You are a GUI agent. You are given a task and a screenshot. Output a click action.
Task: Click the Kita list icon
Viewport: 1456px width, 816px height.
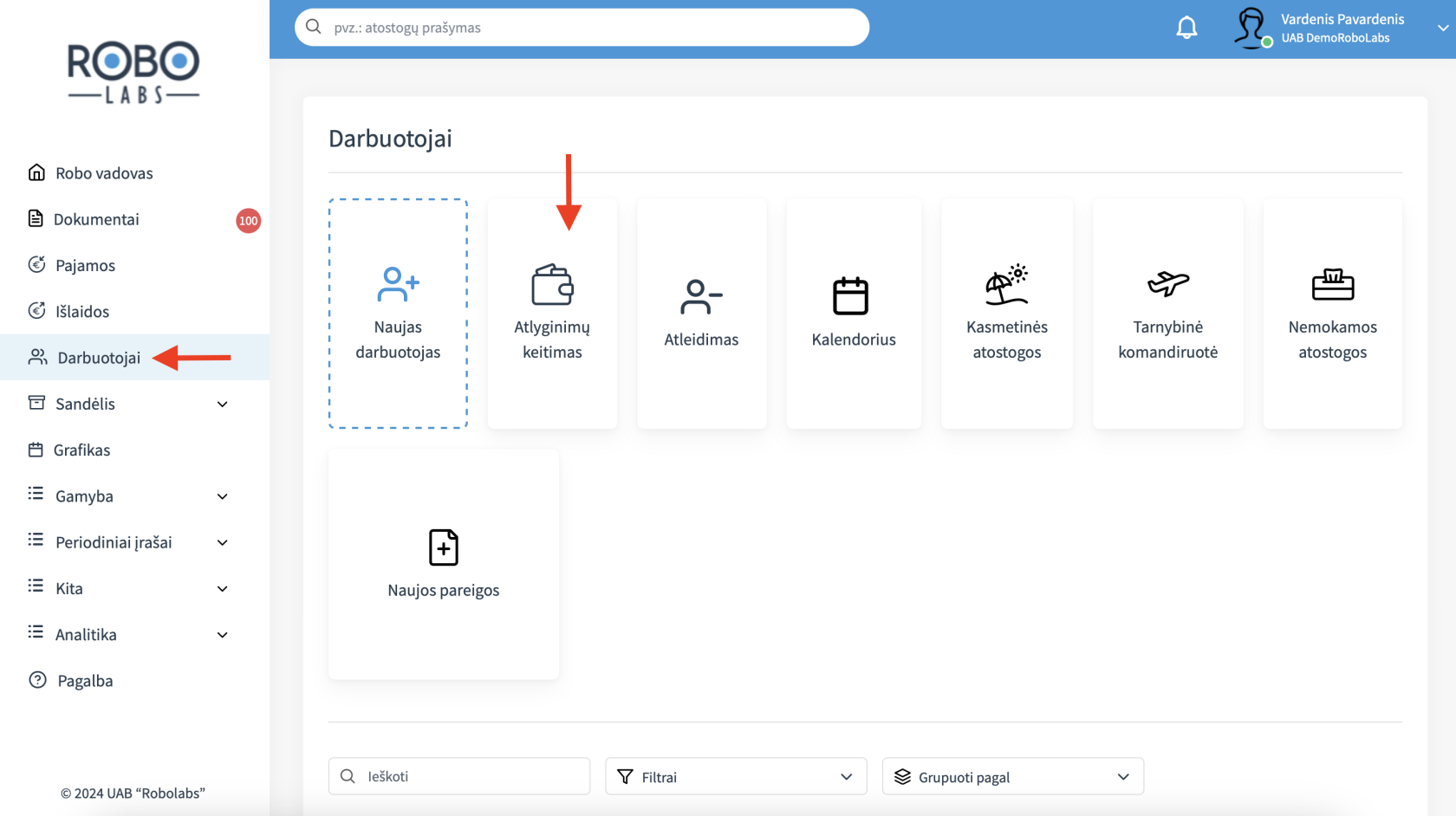click(x=36, y=586)
